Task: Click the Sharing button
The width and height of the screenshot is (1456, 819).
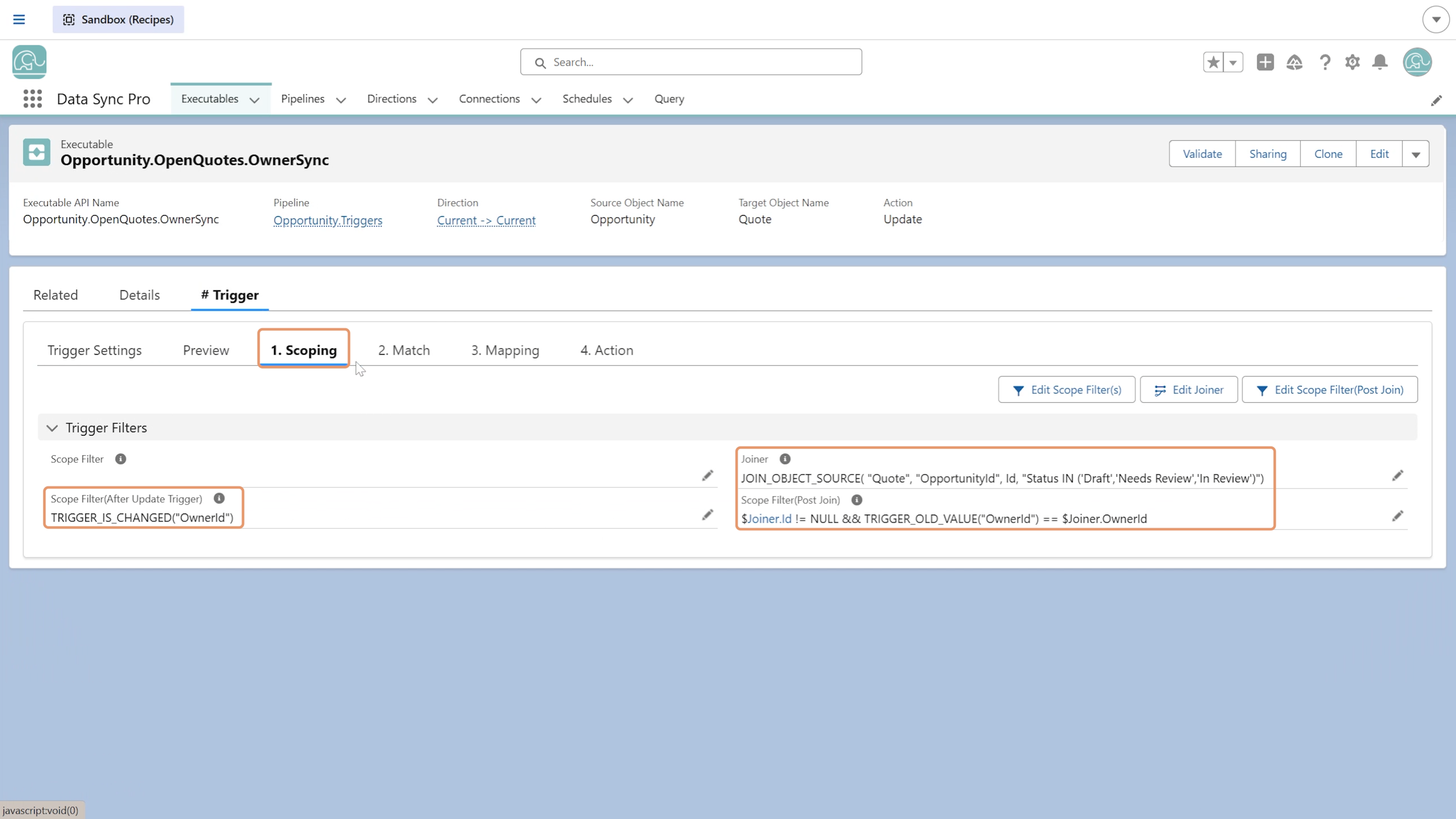Action: tap(1268, 154)
